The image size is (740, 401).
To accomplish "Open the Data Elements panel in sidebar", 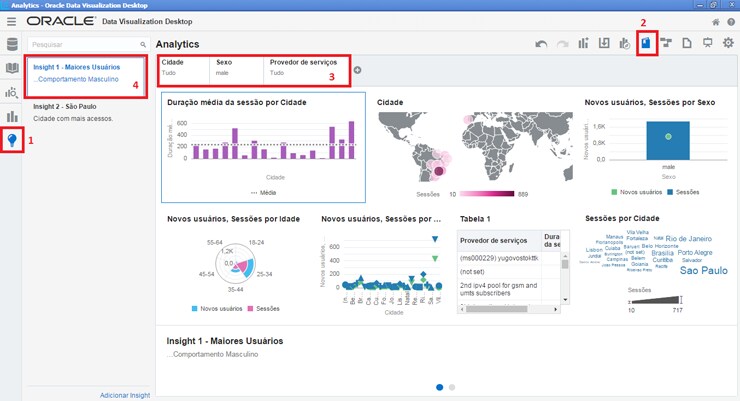I will click(12, 44).
